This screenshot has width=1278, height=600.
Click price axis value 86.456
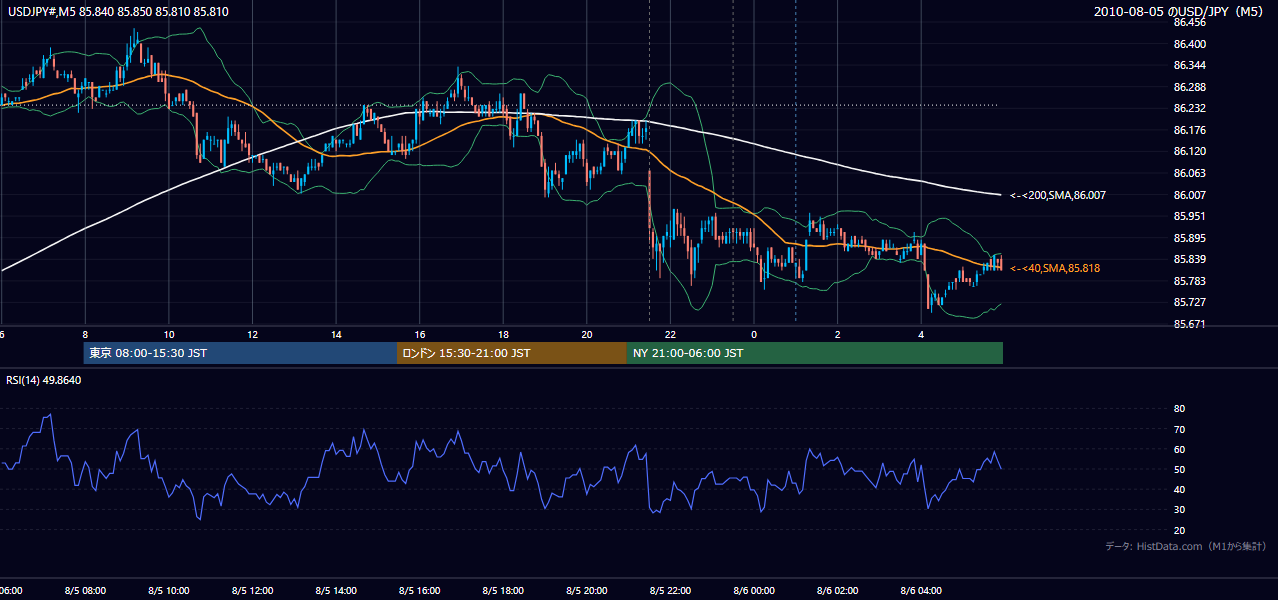click(x=1190, y=22)
